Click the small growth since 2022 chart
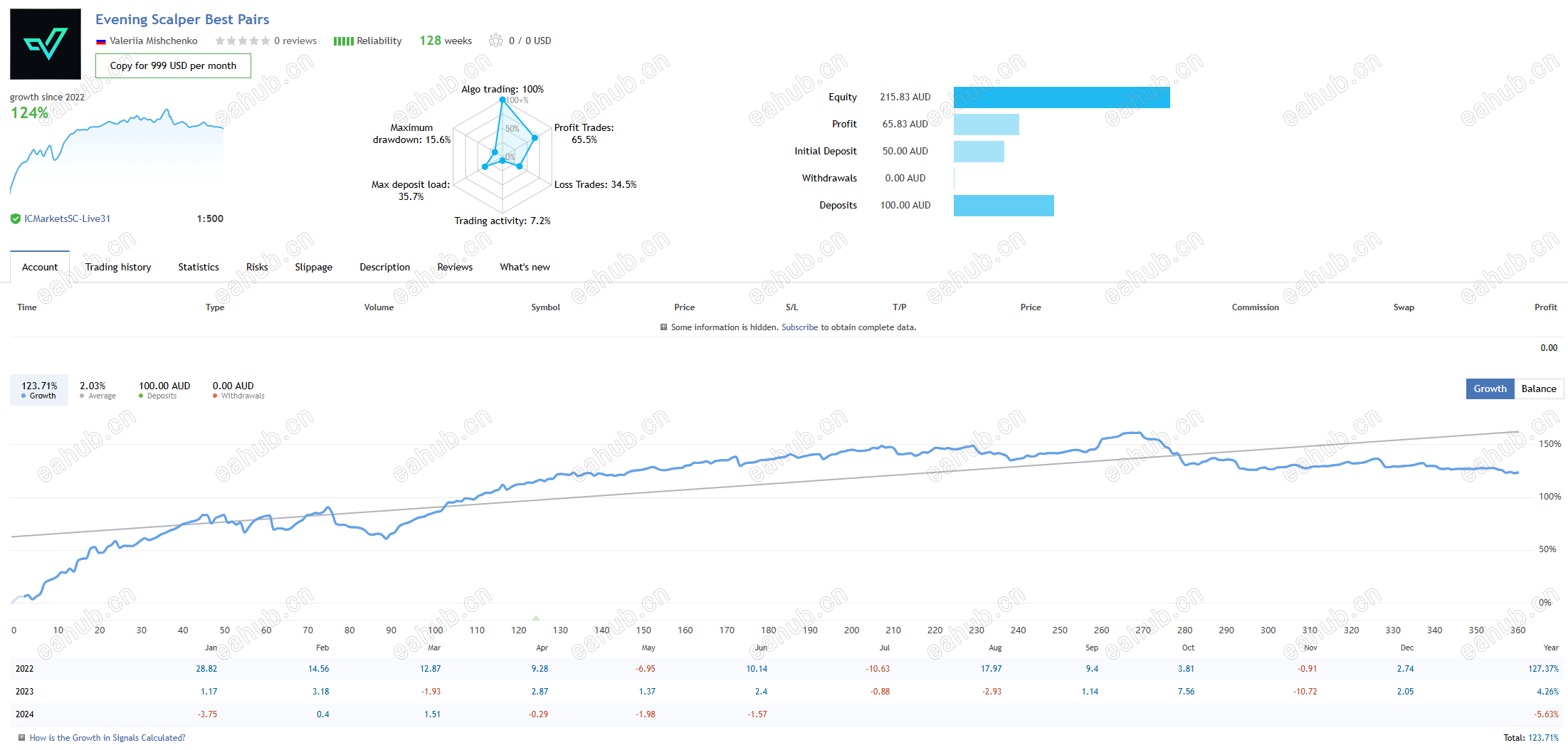This screenshot has width=1568, height=750. tap(117, 149)
